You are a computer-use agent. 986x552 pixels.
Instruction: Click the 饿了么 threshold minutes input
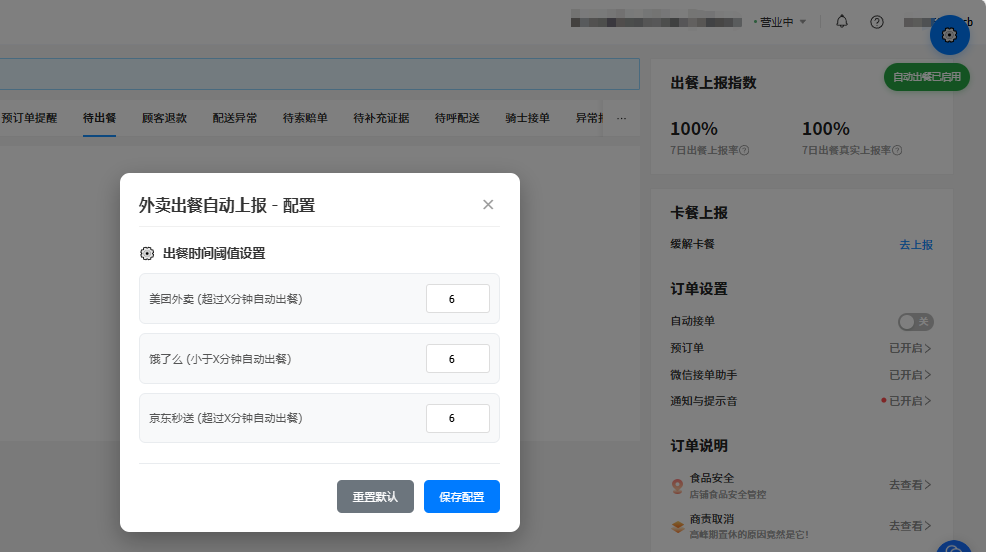click(x=458, y=358)
